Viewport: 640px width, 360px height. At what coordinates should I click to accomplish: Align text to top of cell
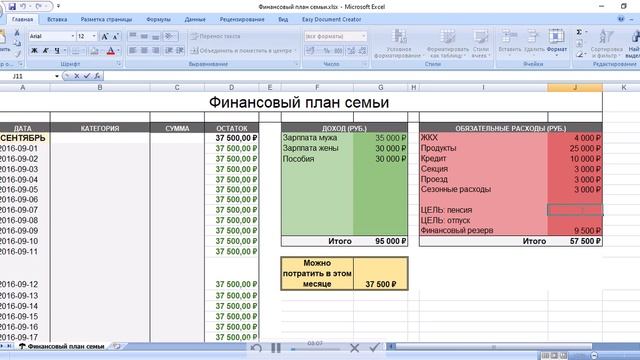(133, 36)
